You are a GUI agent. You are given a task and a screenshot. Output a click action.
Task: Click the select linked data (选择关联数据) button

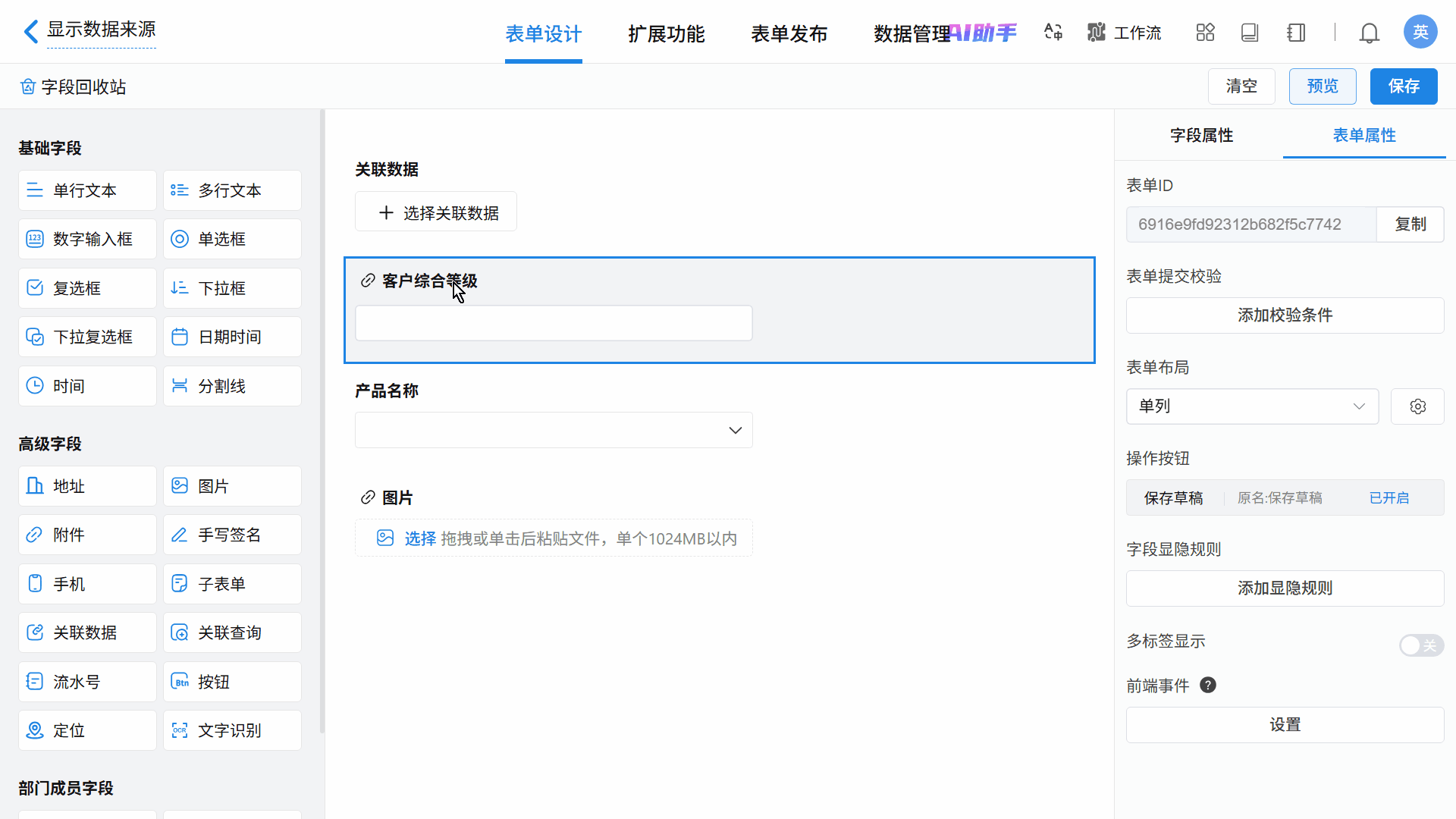coord(436,212)
